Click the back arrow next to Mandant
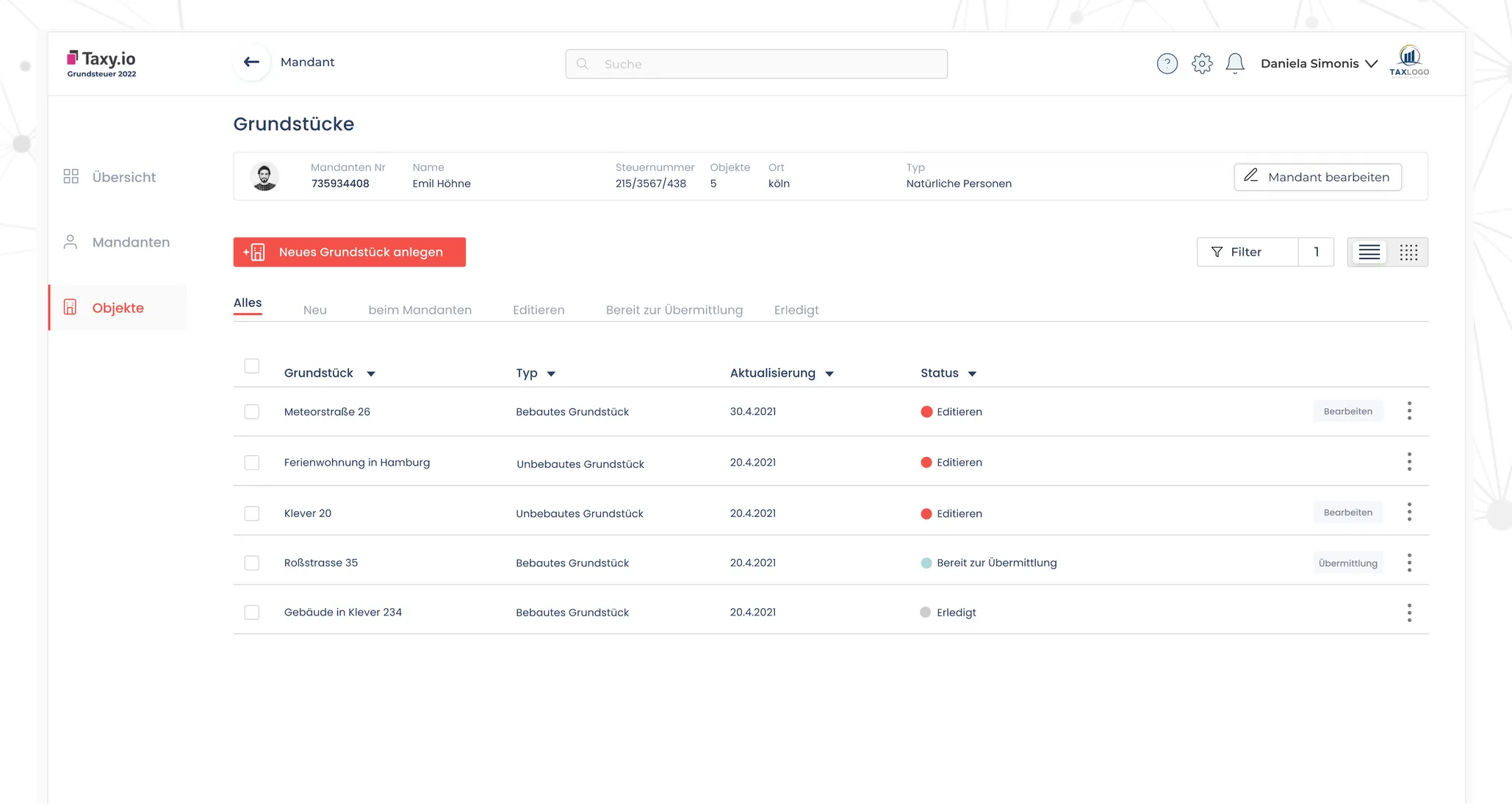 [251, 62]
